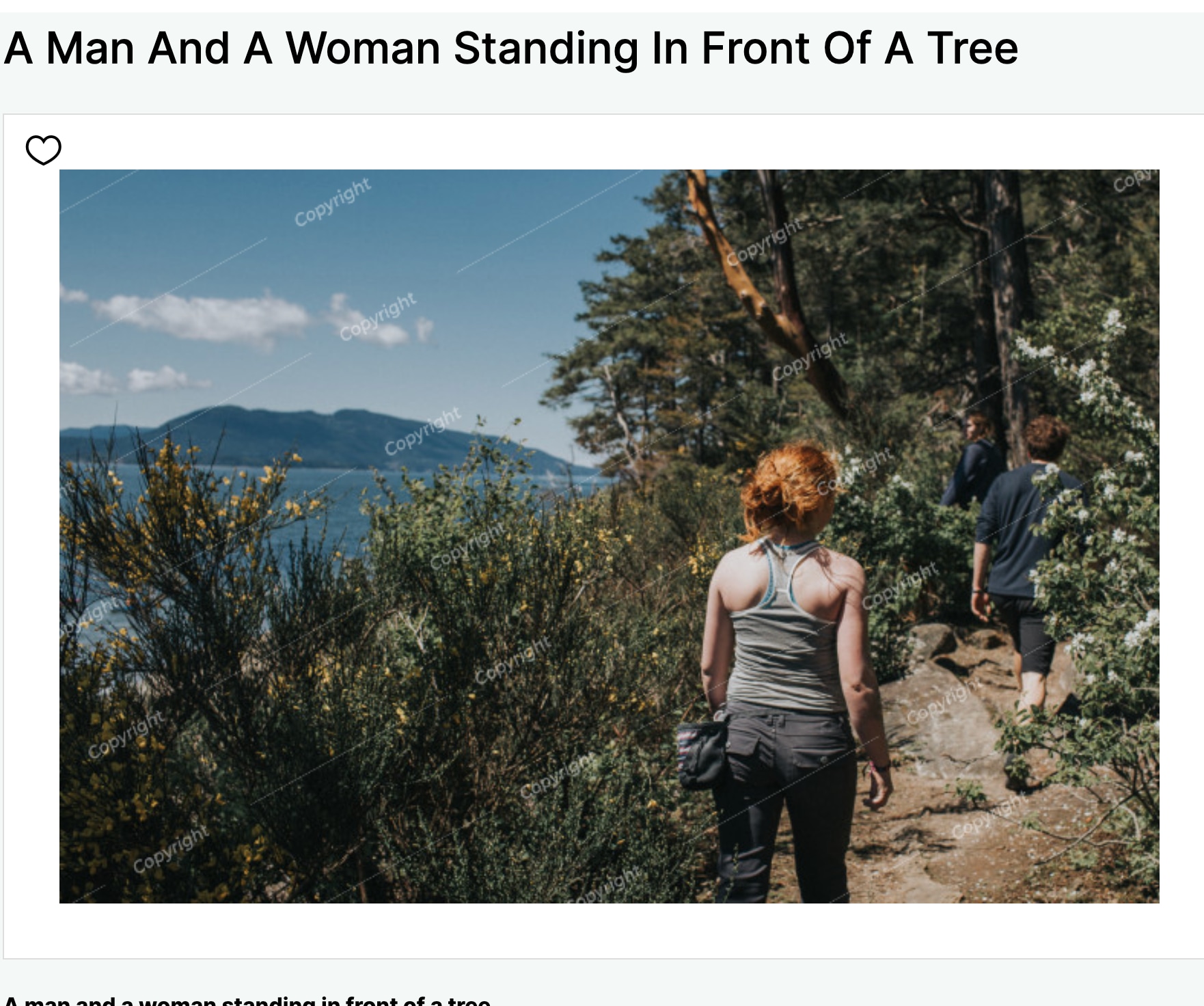Click the heart favorite icon

43,150
